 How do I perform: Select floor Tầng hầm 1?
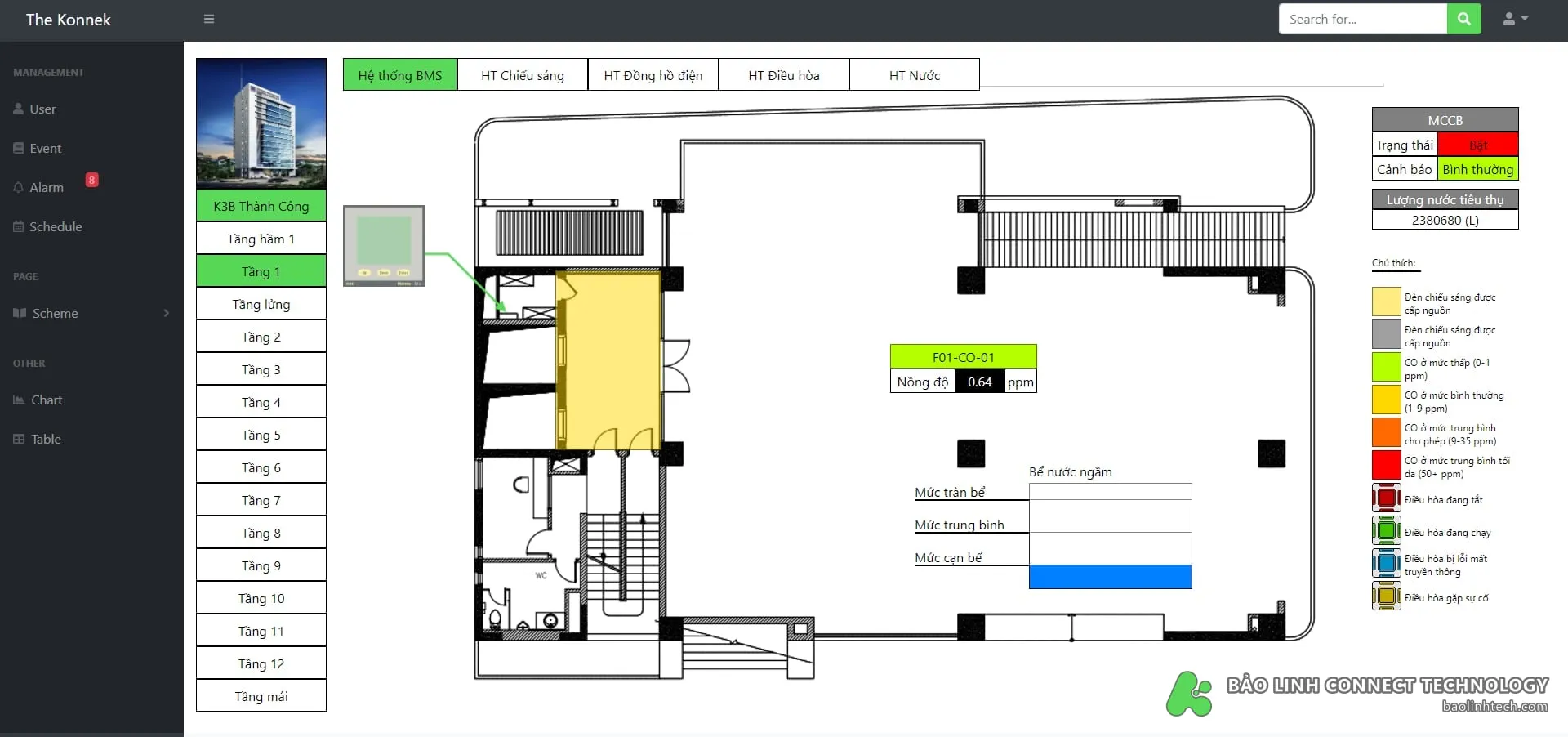(261, 239)
